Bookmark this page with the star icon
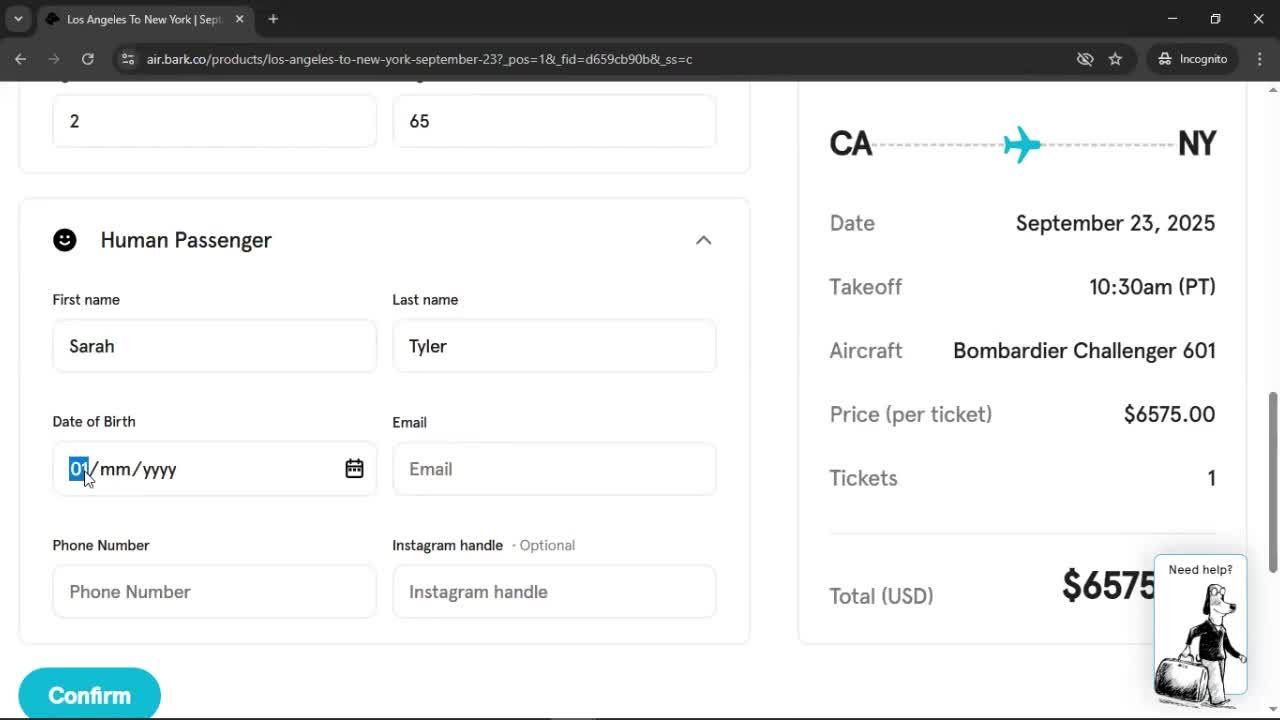 pos(1115,59)
